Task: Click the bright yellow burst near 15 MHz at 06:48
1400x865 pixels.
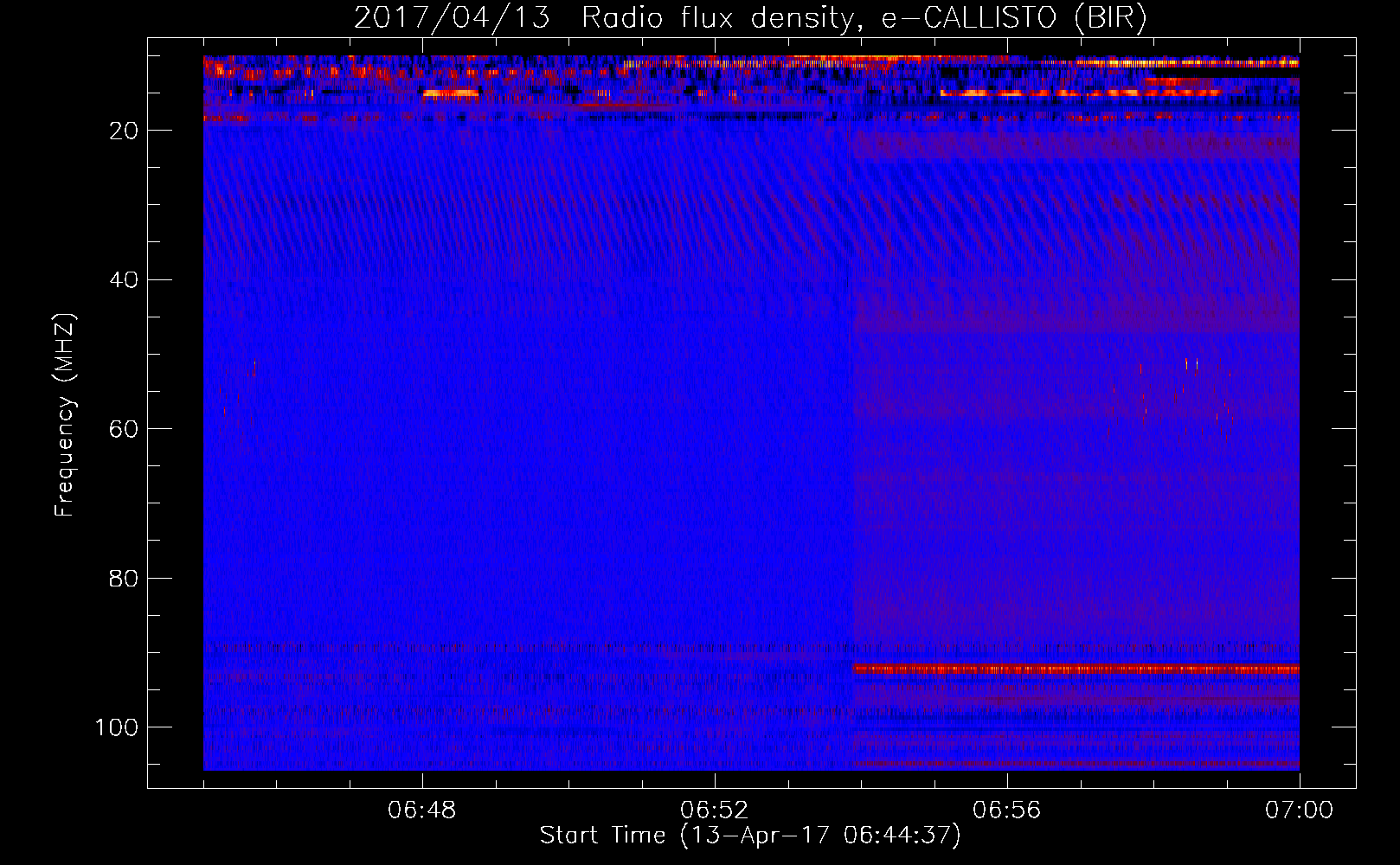Action: coord(451,93)
